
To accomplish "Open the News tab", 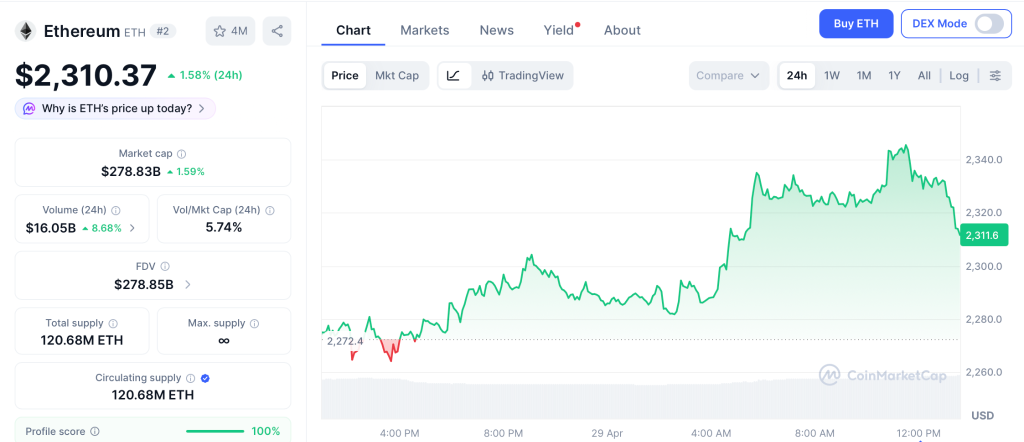I will tap(496, 30).
